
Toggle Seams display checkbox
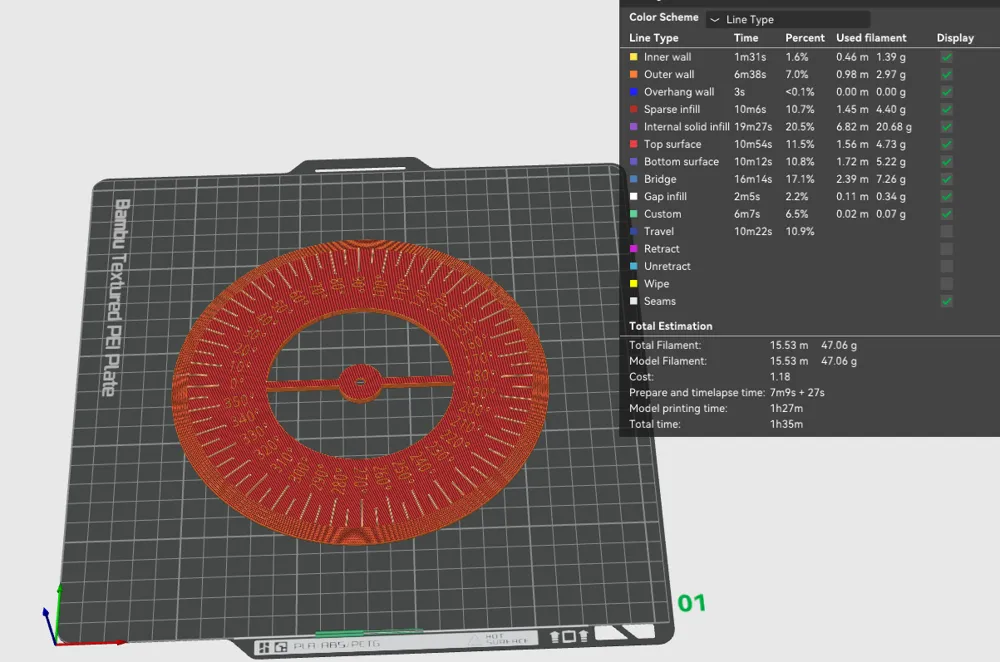(x=946, y=301)
